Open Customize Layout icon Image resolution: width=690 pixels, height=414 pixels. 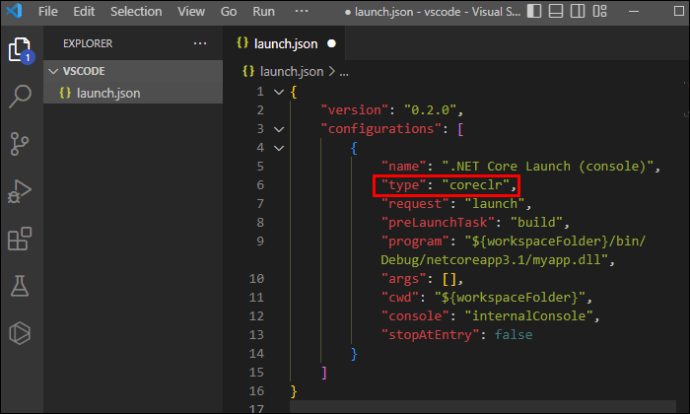pos(599,11)
